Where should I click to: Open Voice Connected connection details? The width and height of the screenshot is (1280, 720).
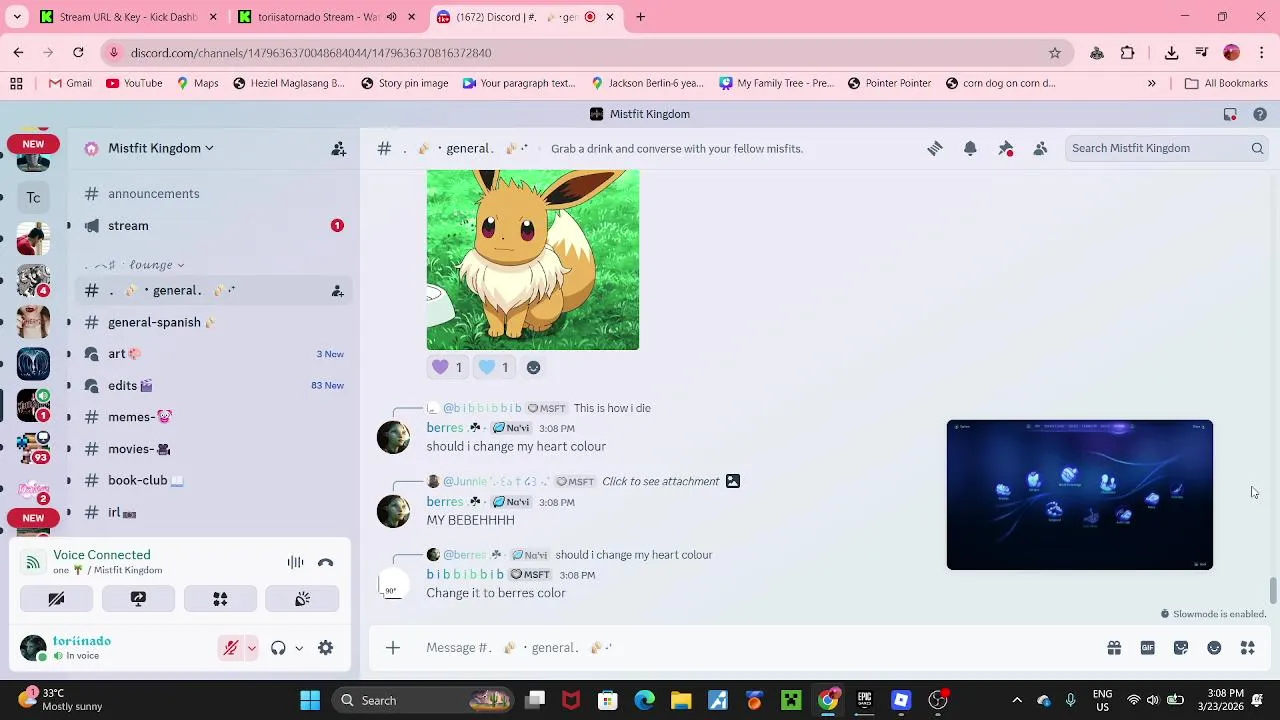click(x=102, y=555)
